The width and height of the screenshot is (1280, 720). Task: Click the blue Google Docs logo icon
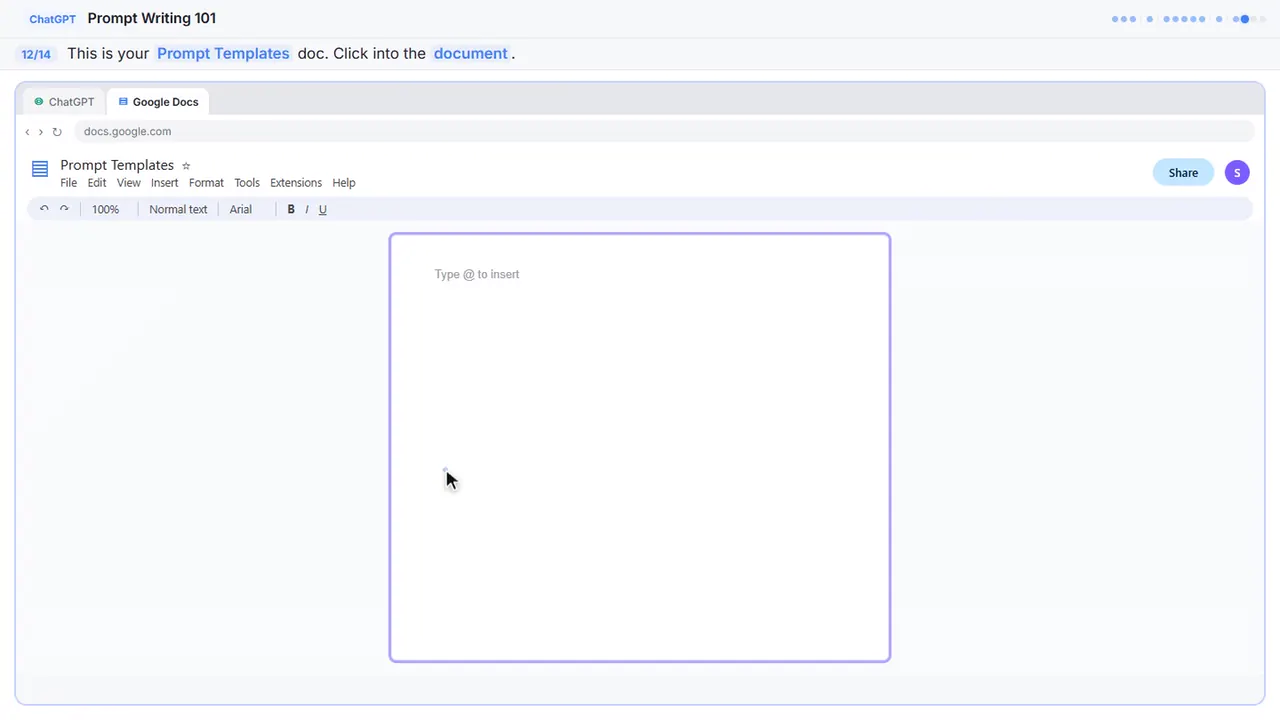(40, 169)
